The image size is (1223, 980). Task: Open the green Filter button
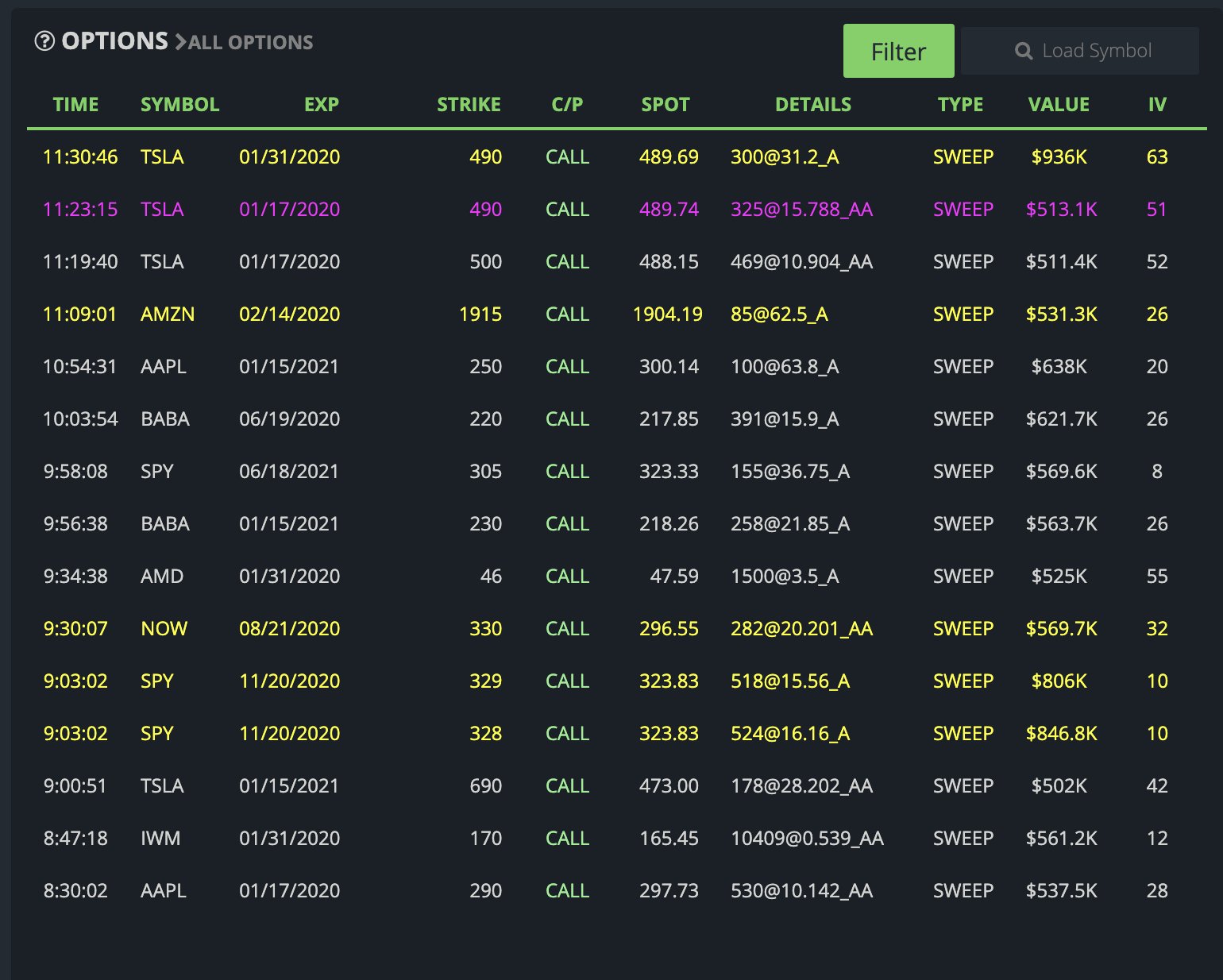[898, 51]
